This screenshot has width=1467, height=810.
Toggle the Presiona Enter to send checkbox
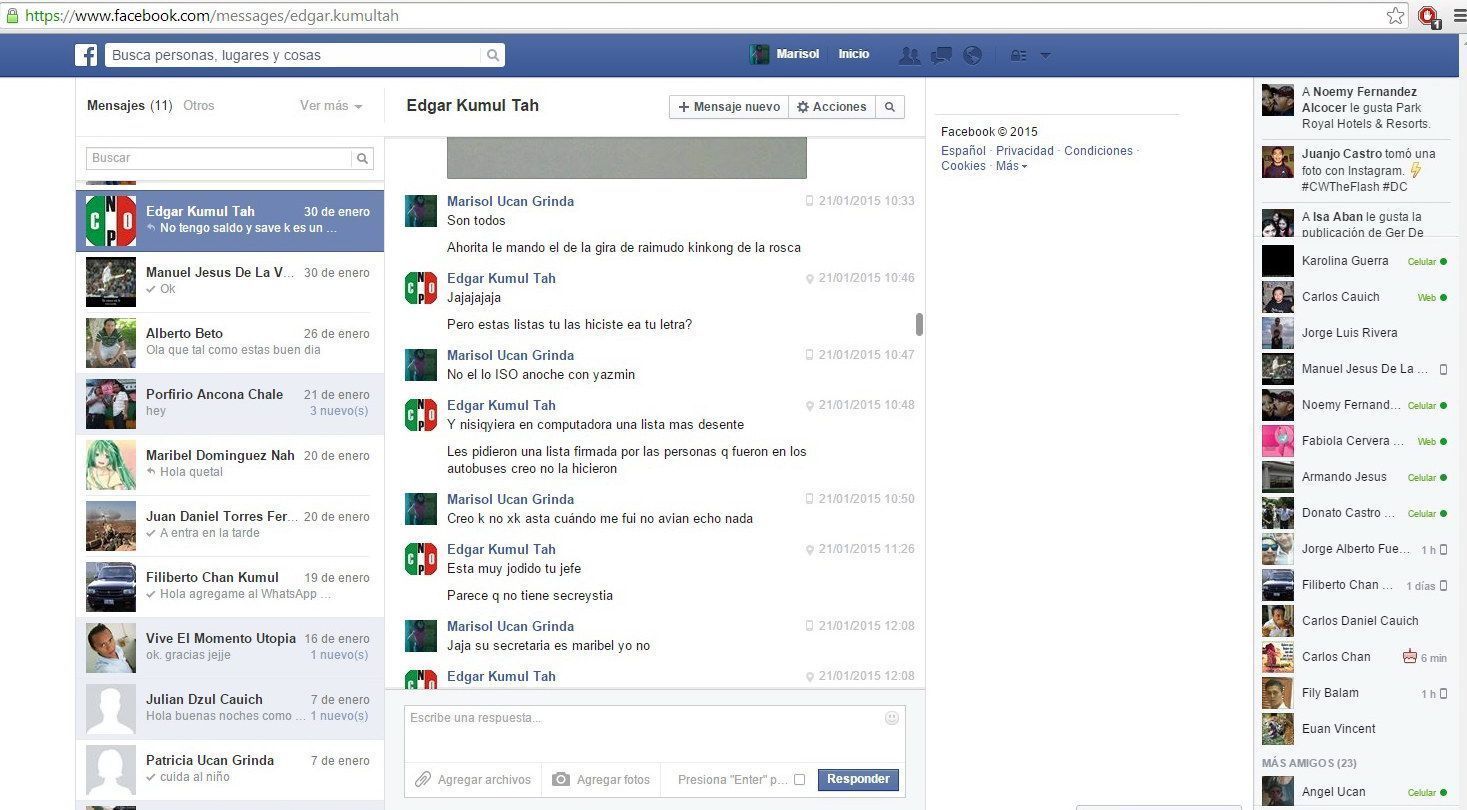799,780
